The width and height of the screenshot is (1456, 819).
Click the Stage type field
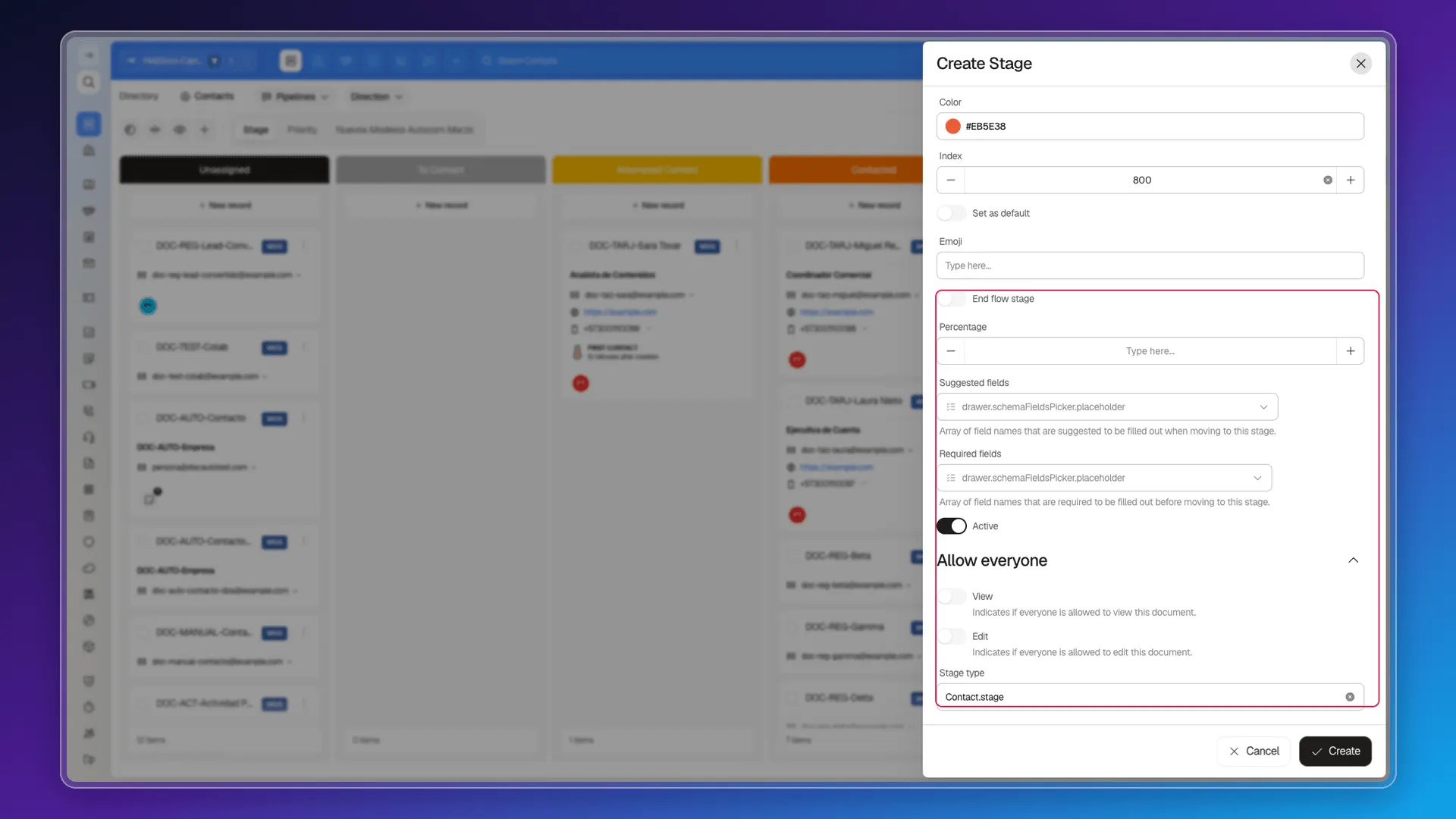(1150, 697)
